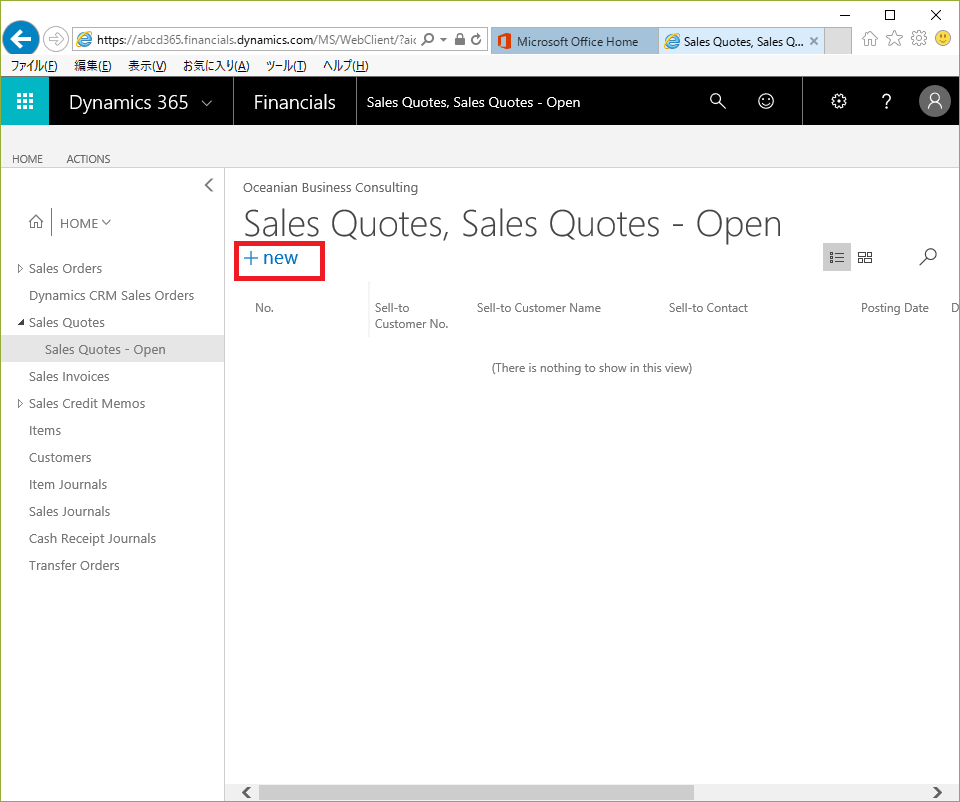
Task: Open the user profile avatar
Action: 934,100
